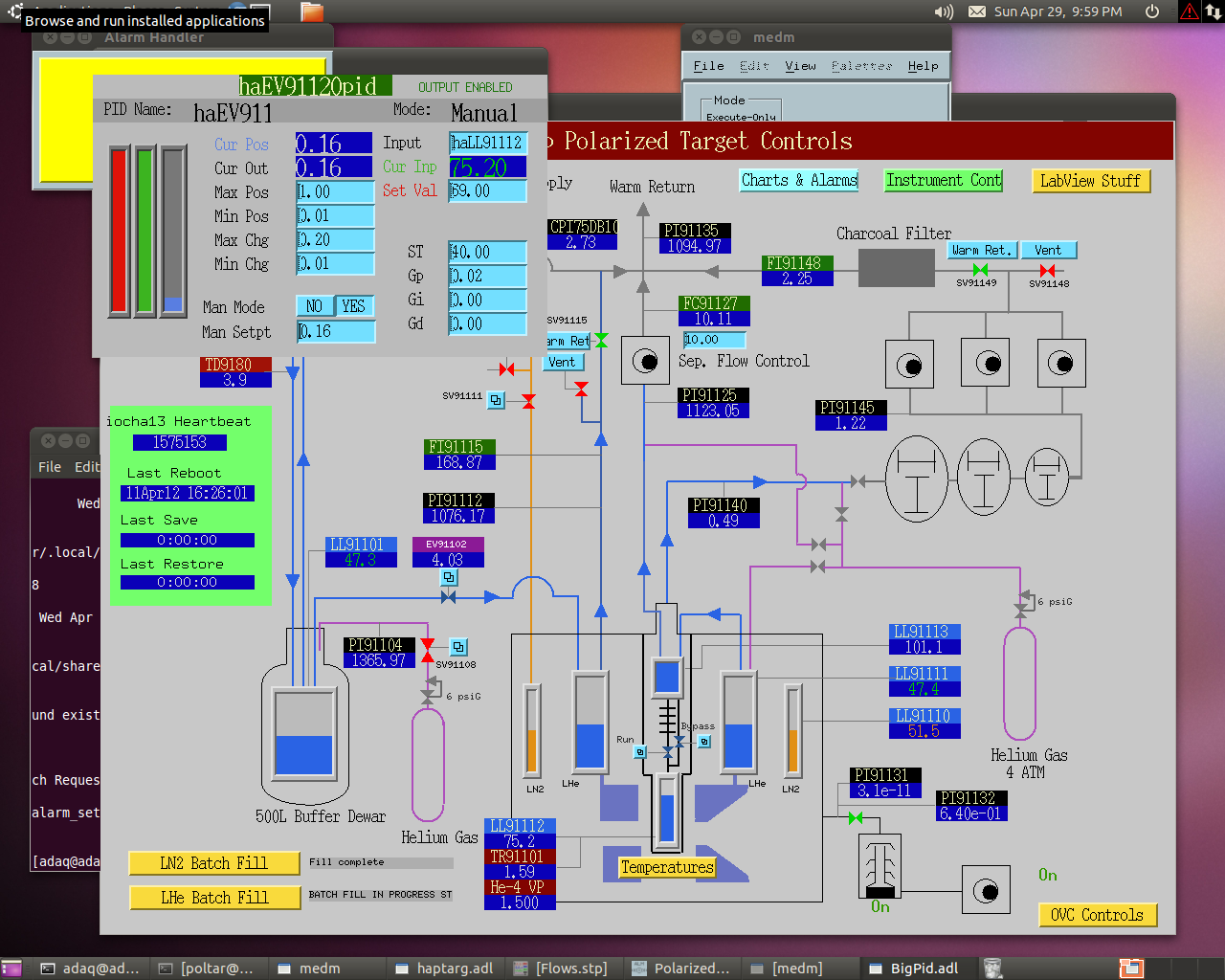
Task: Click the Set Val field showing 69.00
Action: [x=488, y=190]
